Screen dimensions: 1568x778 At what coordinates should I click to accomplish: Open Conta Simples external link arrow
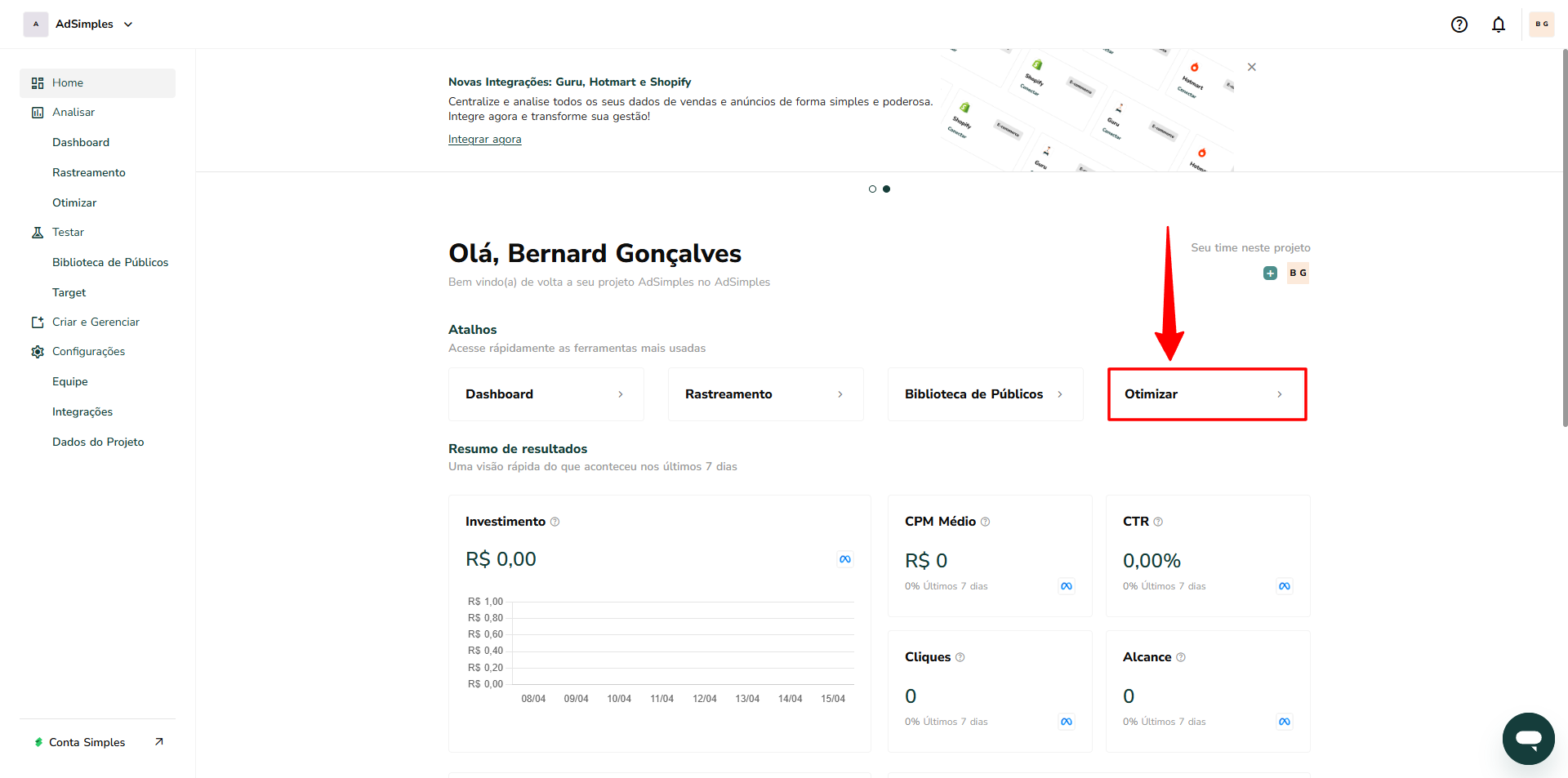pos(159,742)
